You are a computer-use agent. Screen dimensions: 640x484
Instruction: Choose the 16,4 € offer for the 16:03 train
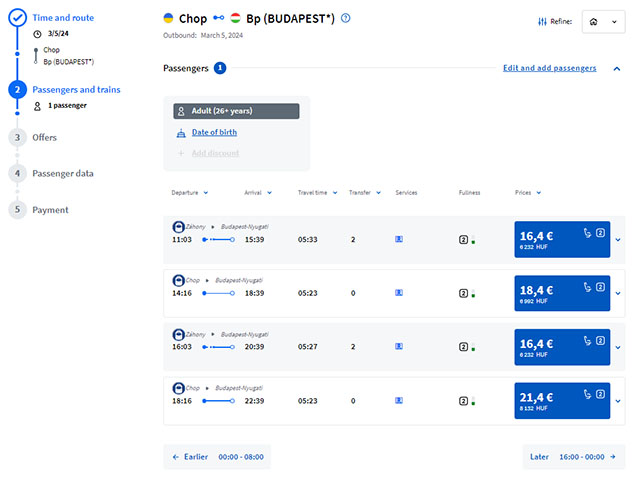(562, 347)
